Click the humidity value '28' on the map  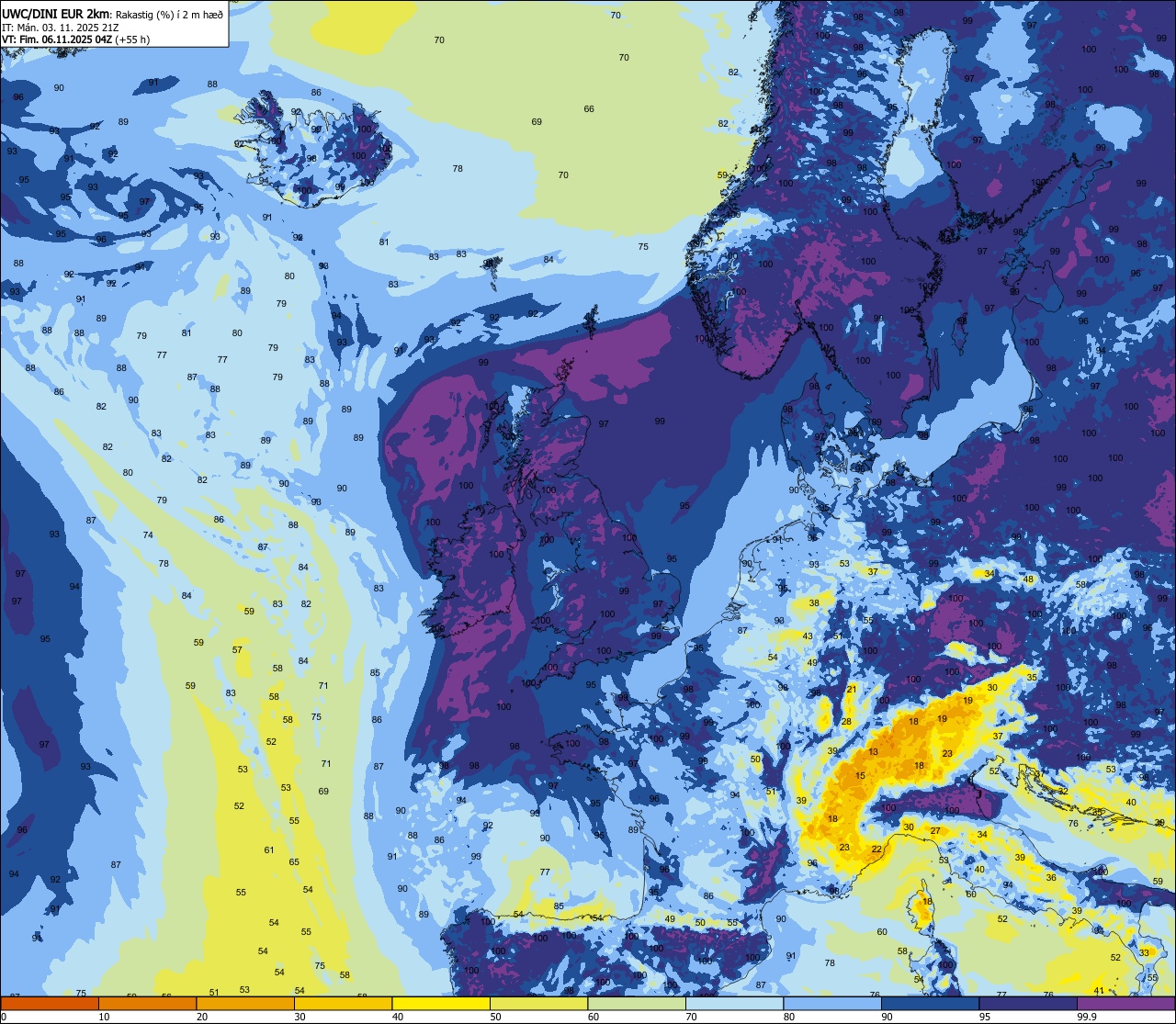coord(847,722)
